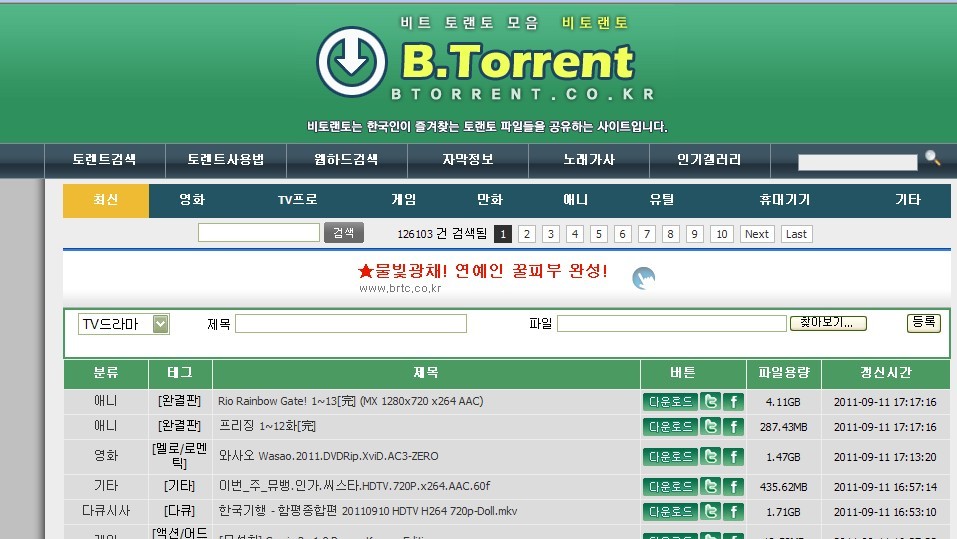Share Rio Rainbow Gate row on Facebook
The height and width of the screenshot is (539, 957).
[x=734, y=402]
